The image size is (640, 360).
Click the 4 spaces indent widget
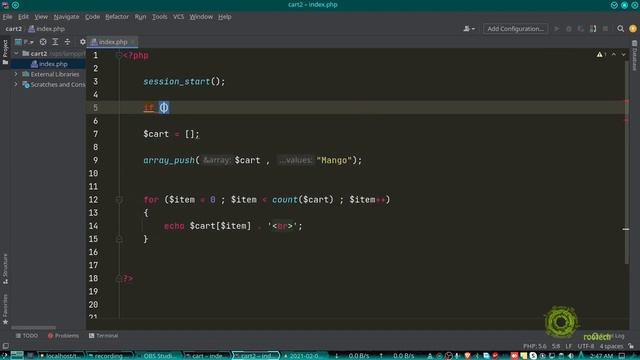pyautogui.click(x=611, y=346)
